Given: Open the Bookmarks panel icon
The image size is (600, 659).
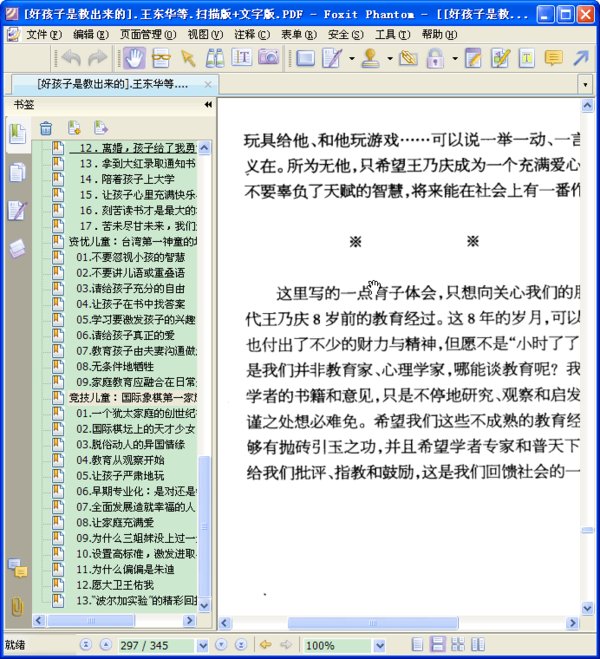Looking at the screenshot, I should click(x=18, y=134).
